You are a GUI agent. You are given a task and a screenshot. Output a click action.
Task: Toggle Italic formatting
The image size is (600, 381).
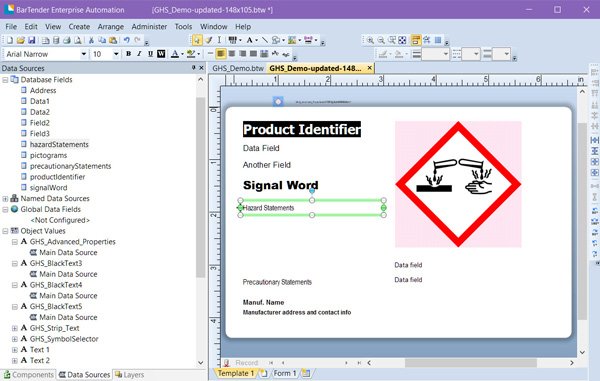[139, 54]
